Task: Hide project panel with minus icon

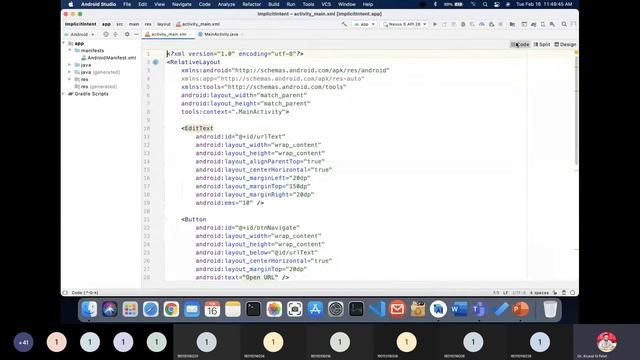Action: pyautogui.click(x=136, y=34)
